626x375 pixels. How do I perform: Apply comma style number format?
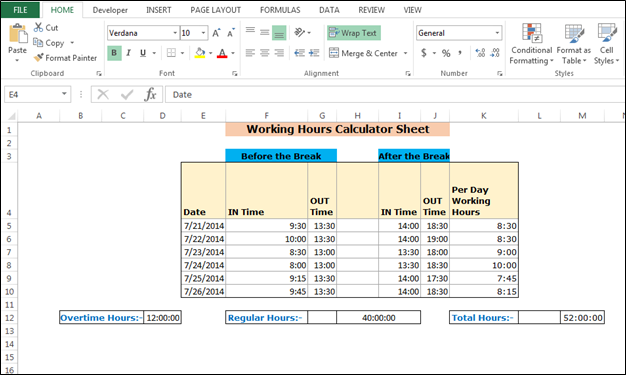click(460, 53)
